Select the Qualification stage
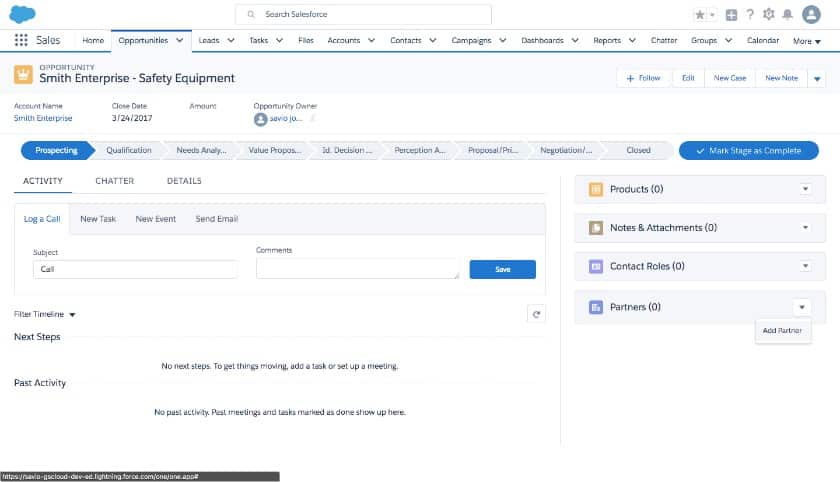This screenshot has width=840, height=482. pyautogui.click(x=129, y=150)
